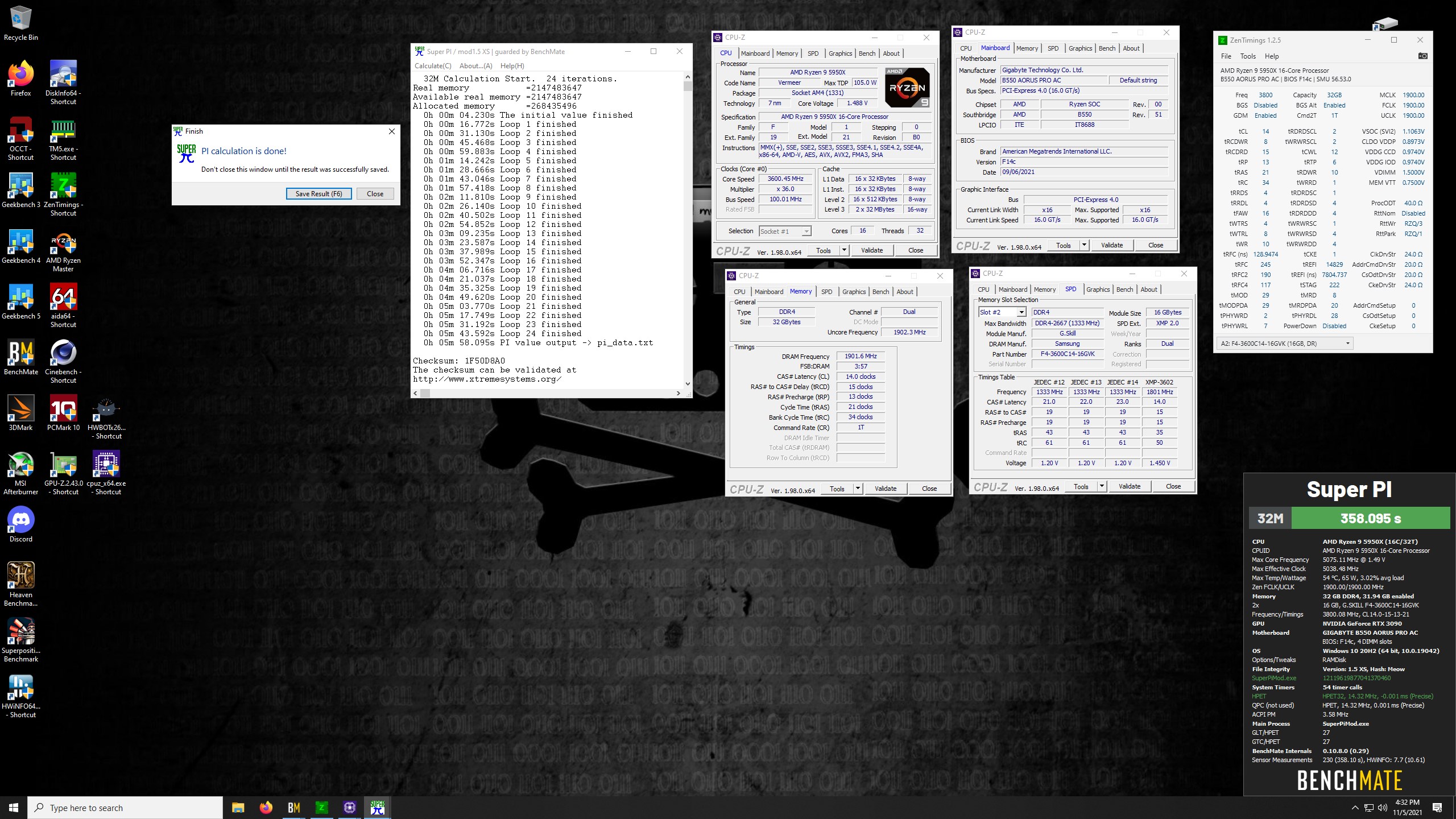1456x819 pixels.
Task: Open the cpuz_x64.exe shortcut icon
Action: tap(106, 473)
